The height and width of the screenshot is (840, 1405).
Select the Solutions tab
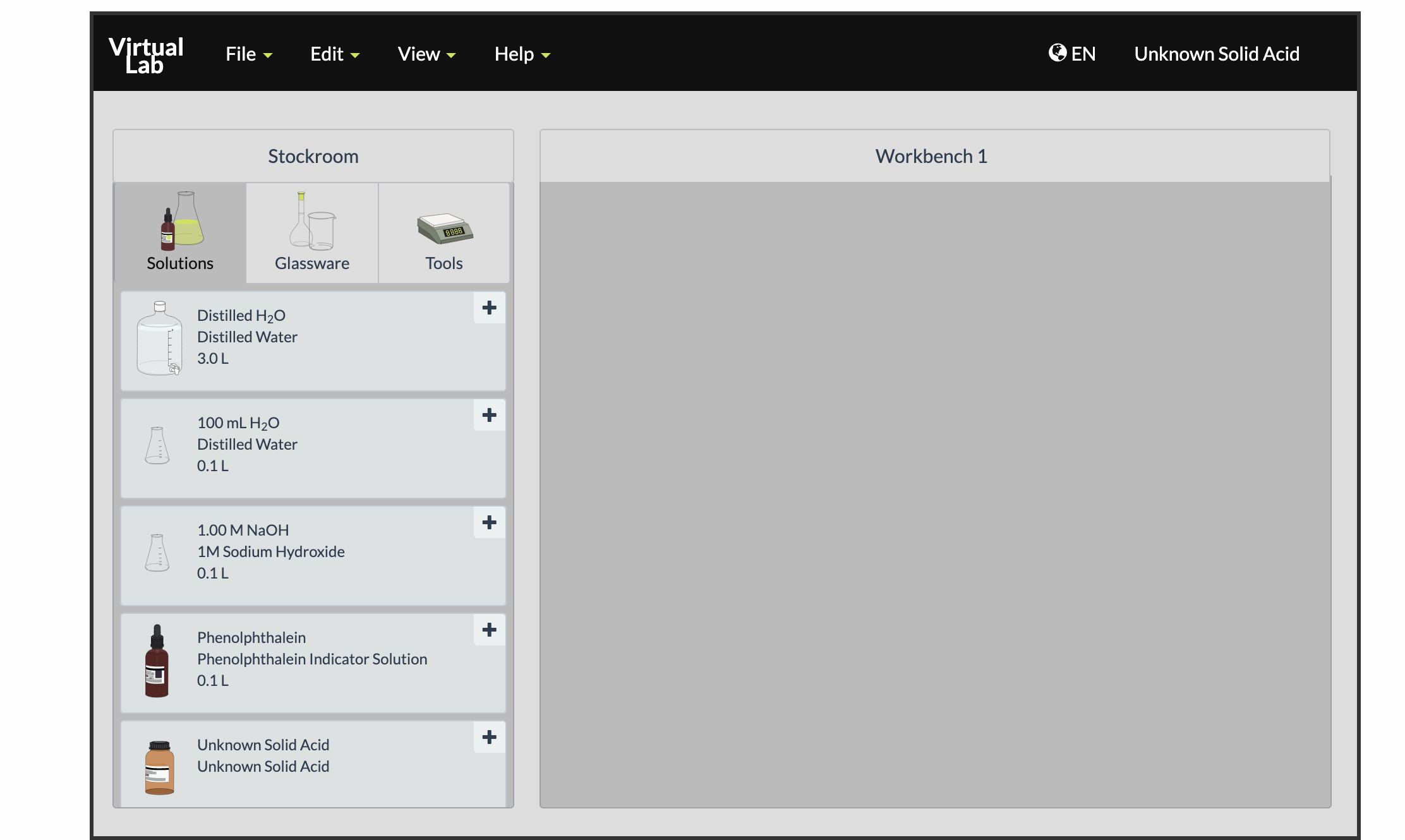pyautogui.click(x=180, y=233)
